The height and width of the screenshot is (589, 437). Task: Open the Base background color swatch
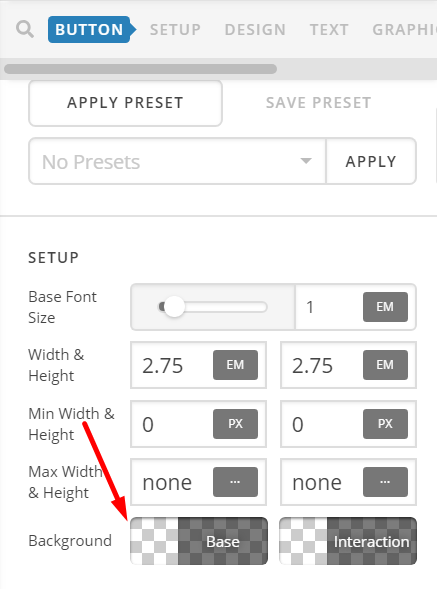point(199,541)
